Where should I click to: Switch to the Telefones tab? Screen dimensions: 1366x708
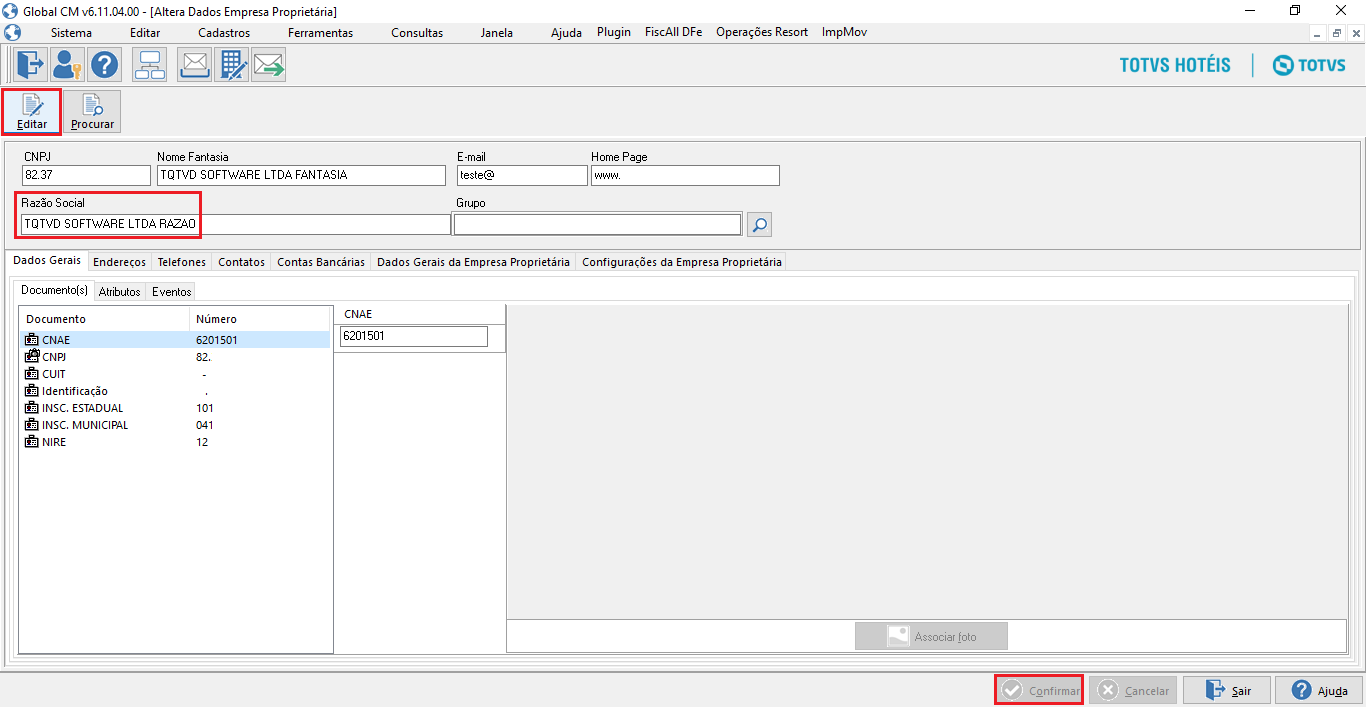[x=182, y=262]
